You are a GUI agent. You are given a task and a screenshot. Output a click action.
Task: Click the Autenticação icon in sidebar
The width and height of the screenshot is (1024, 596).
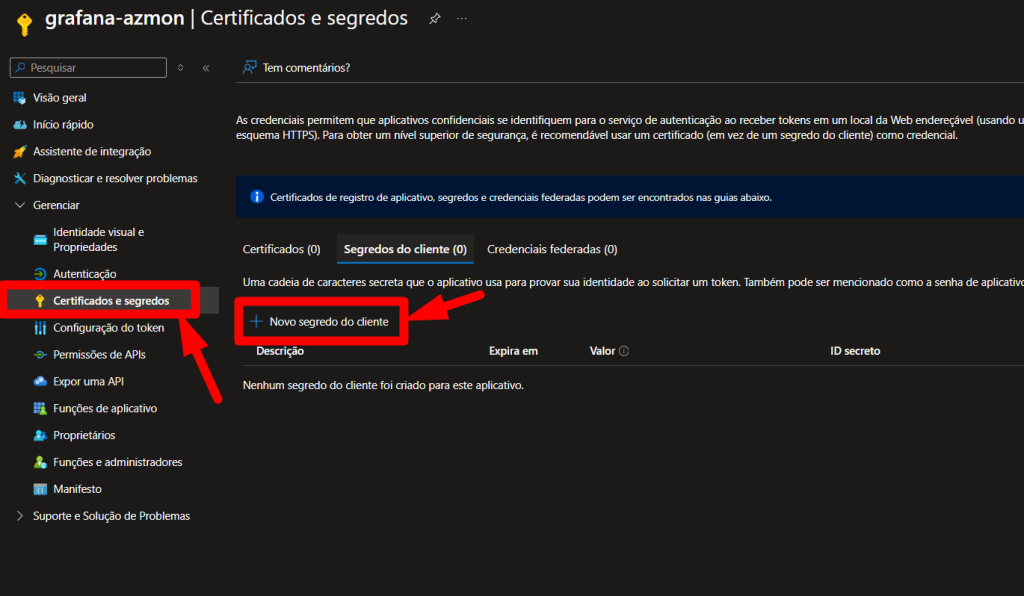40,274
